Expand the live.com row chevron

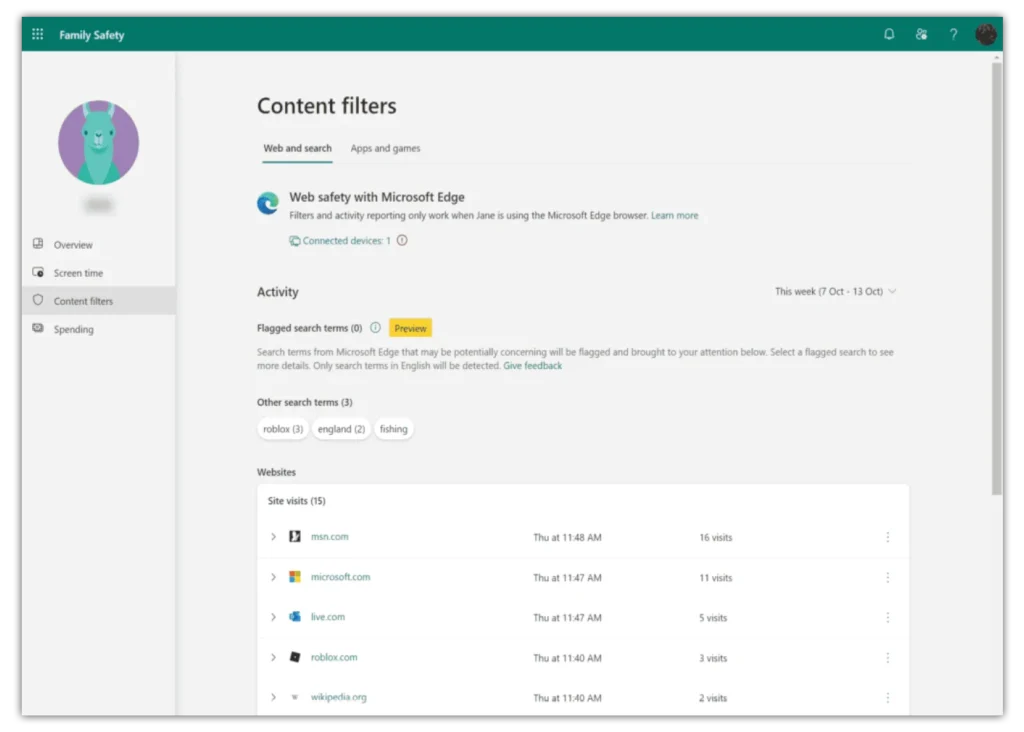click(273, 617)
